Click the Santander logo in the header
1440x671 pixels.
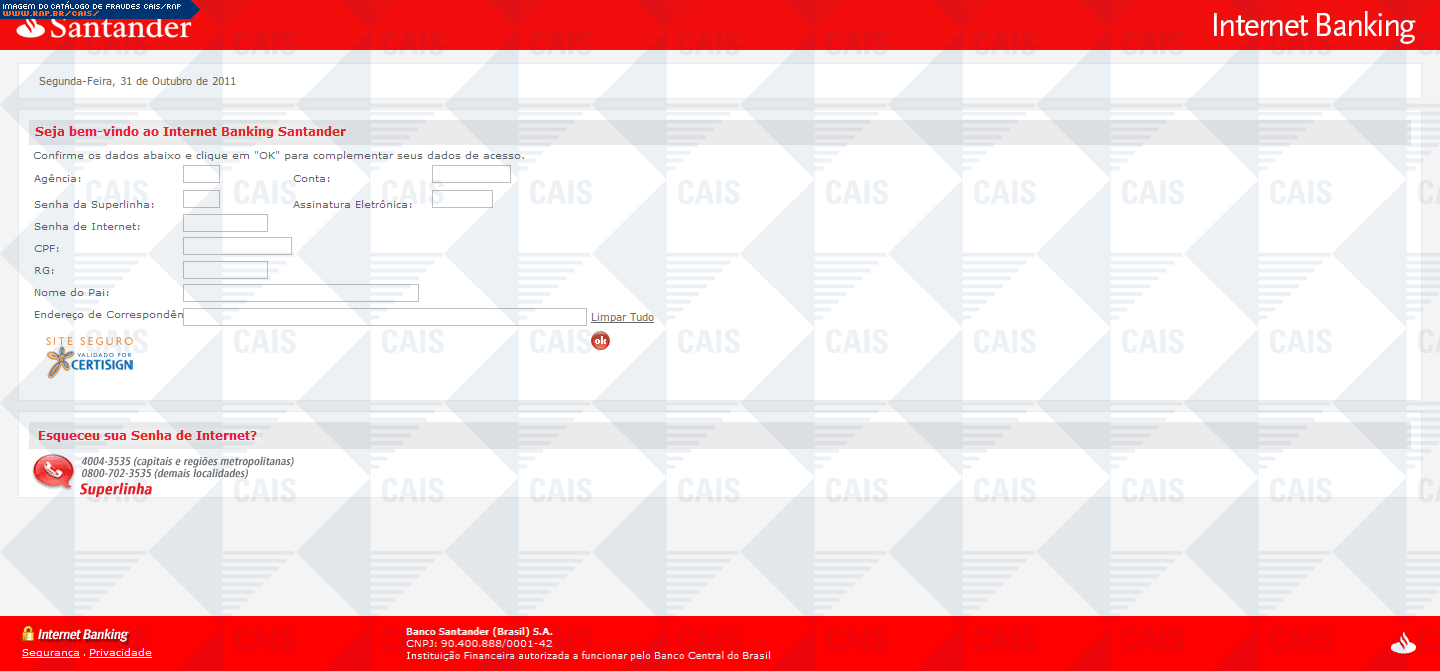[x=104, y=28]
